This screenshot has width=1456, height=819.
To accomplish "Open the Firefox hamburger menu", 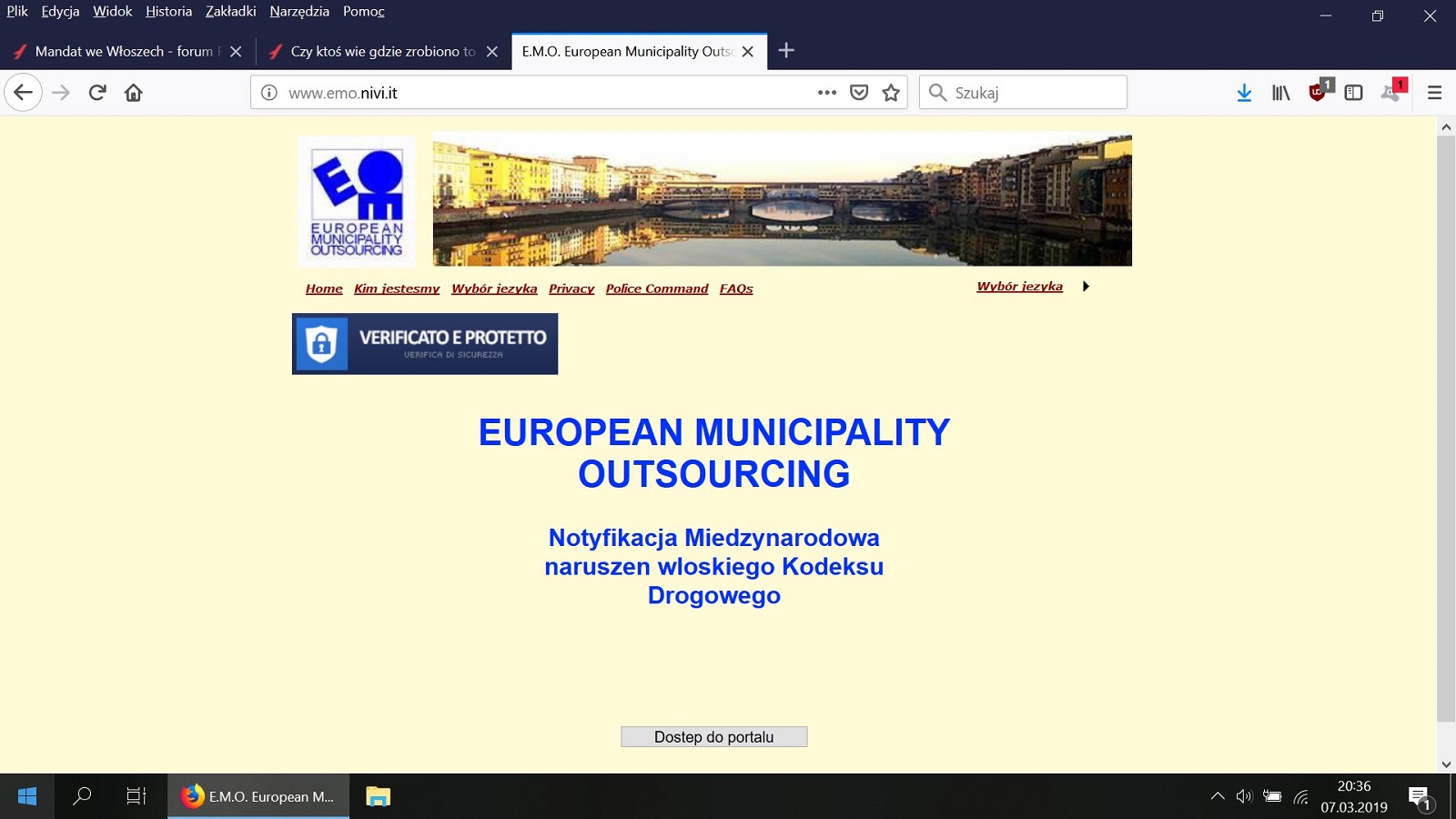I will 1435,93.
